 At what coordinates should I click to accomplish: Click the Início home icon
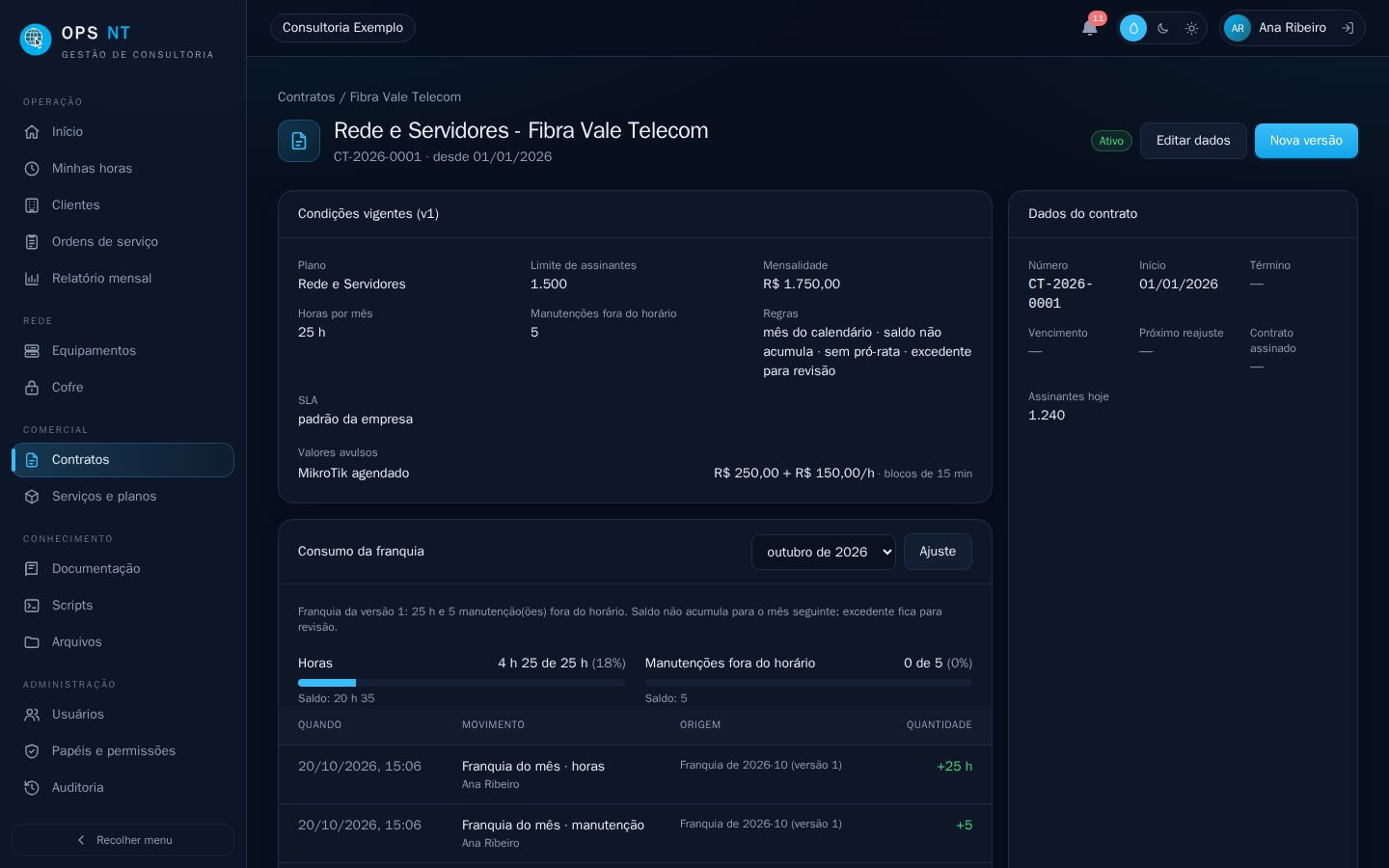click(32, 132)
